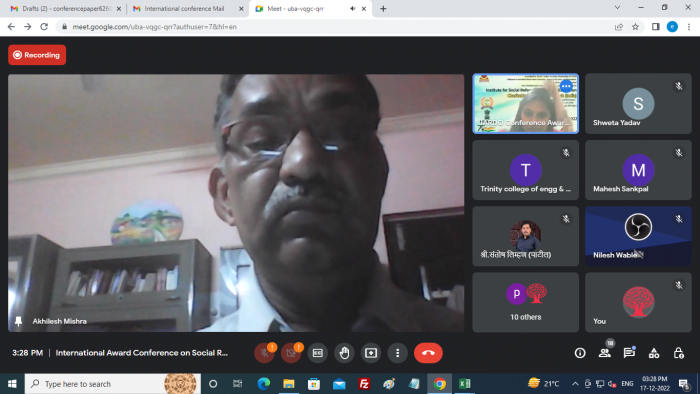Open chat with everyone panel
Viewport: 700px width, 394px height.
[x=629, y=353]
